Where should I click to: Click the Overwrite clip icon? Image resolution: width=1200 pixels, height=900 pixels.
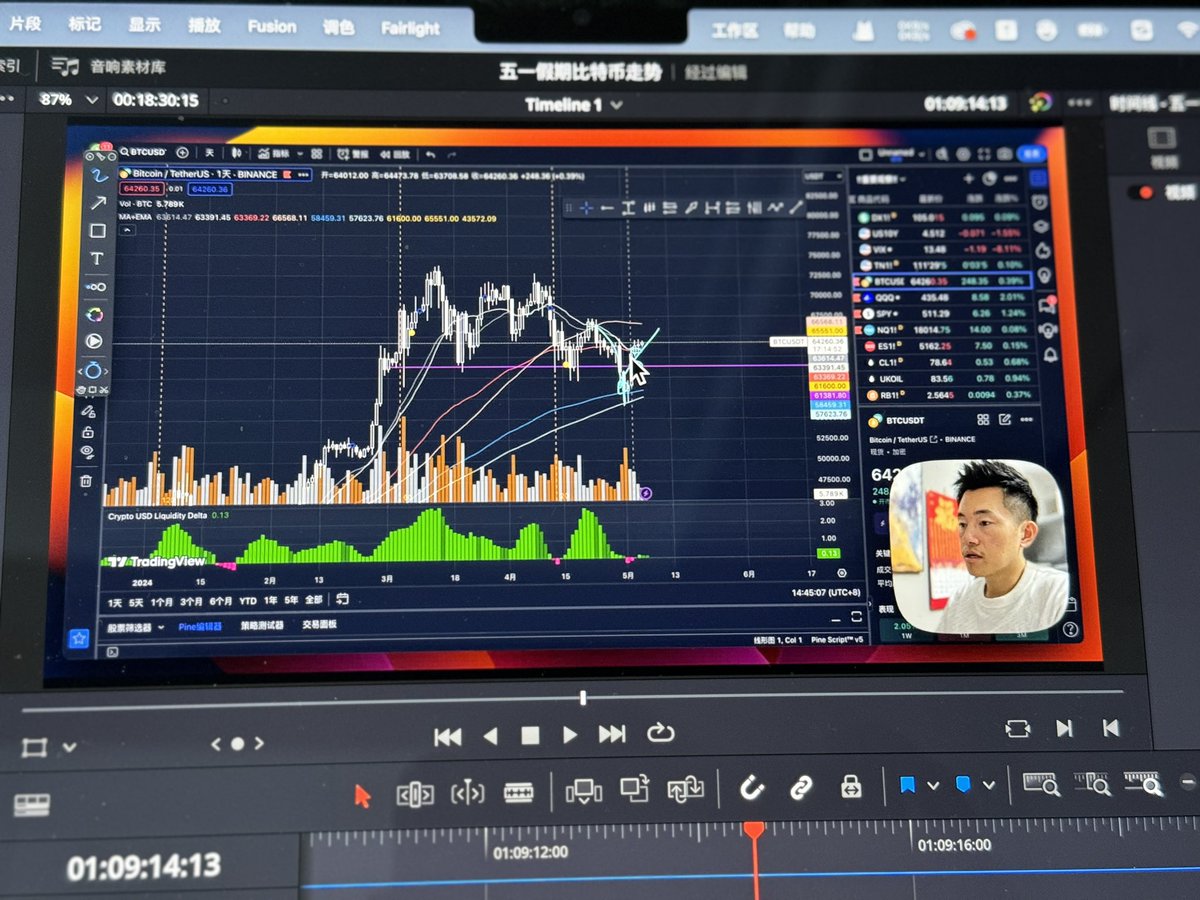635,790
